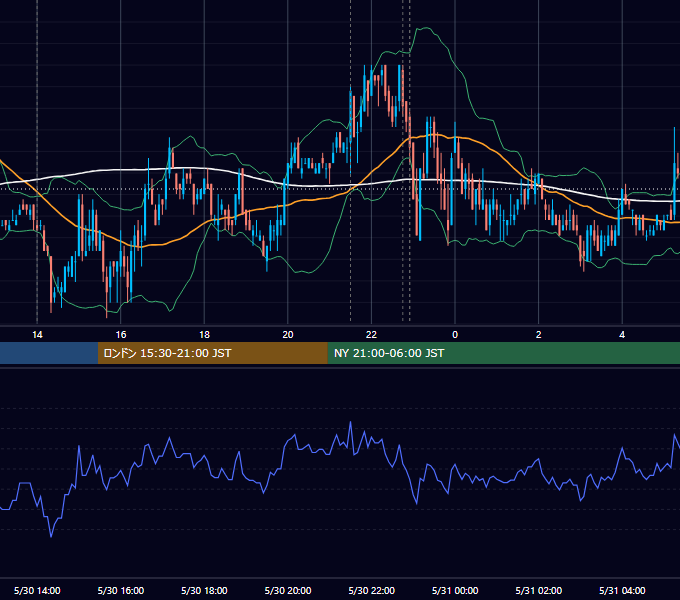Click the hour 4 axis tick label
This screenshot has width=680, height=600.
(x=622, y=335)
